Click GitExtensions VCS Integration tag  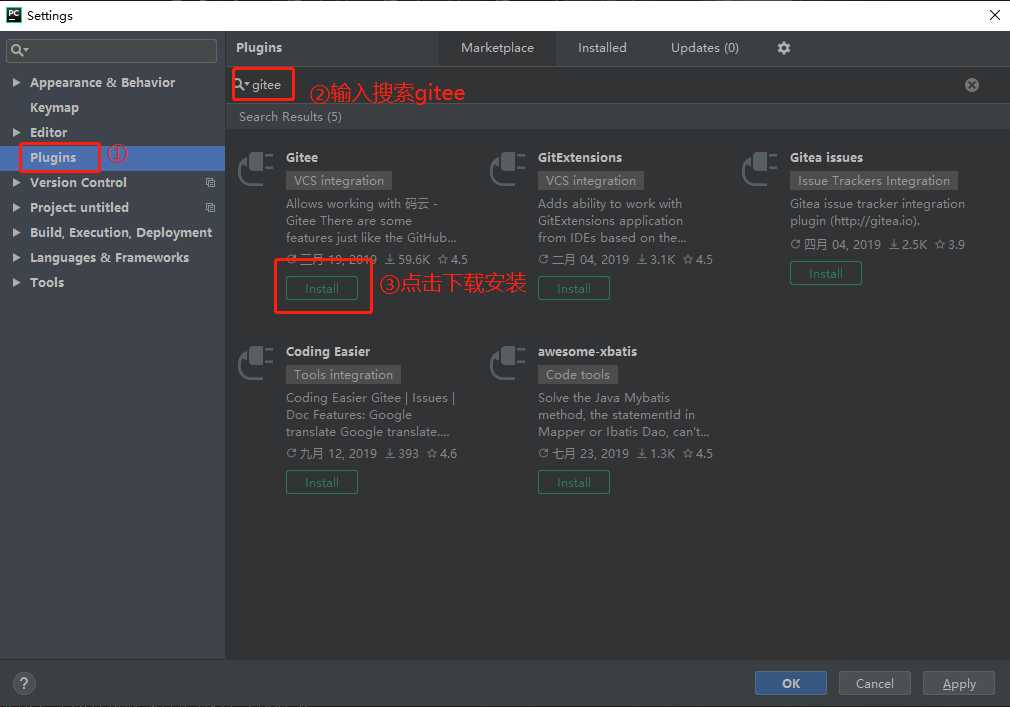591,181
